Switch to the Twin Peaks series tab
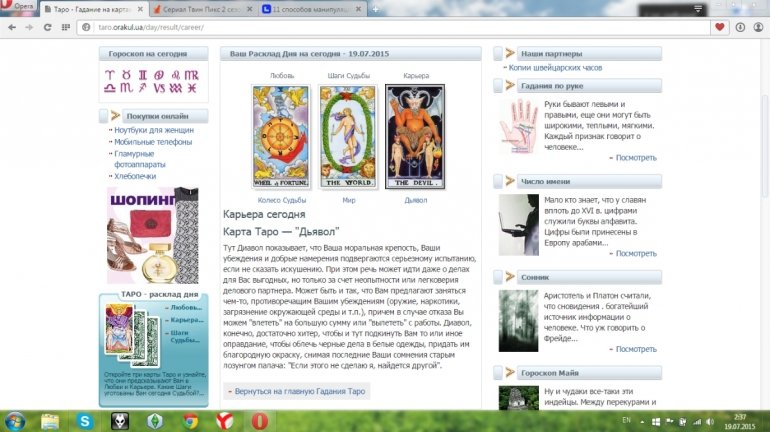 click(200, 9)
